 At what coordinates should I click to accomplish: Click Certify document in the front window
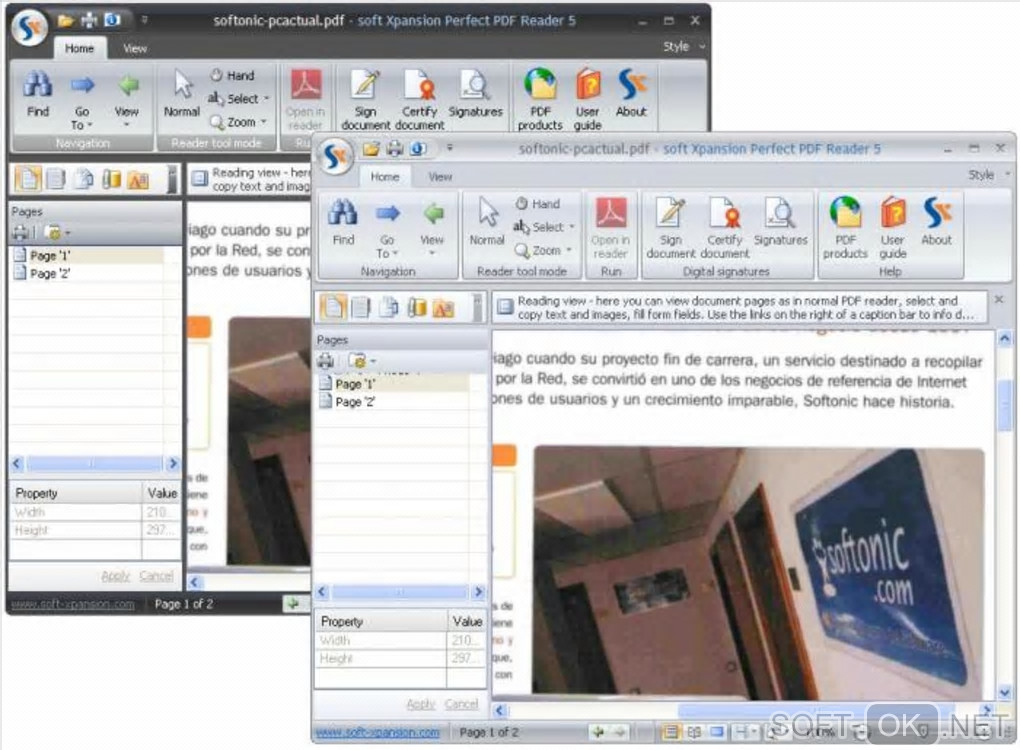click(x=725, y=230)
